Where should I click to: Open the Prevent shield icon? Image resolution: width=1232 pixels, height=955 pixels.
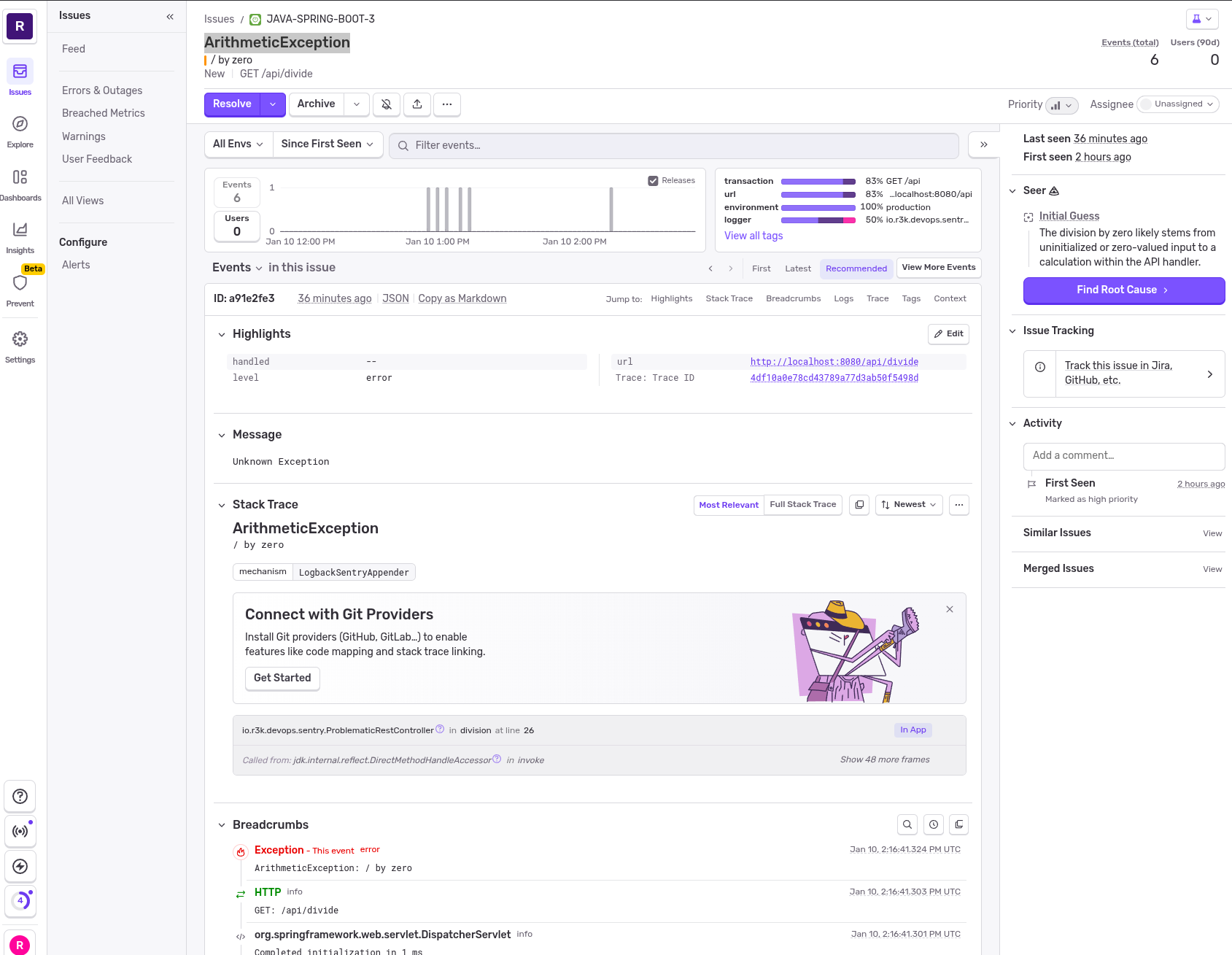click(20, 283)
